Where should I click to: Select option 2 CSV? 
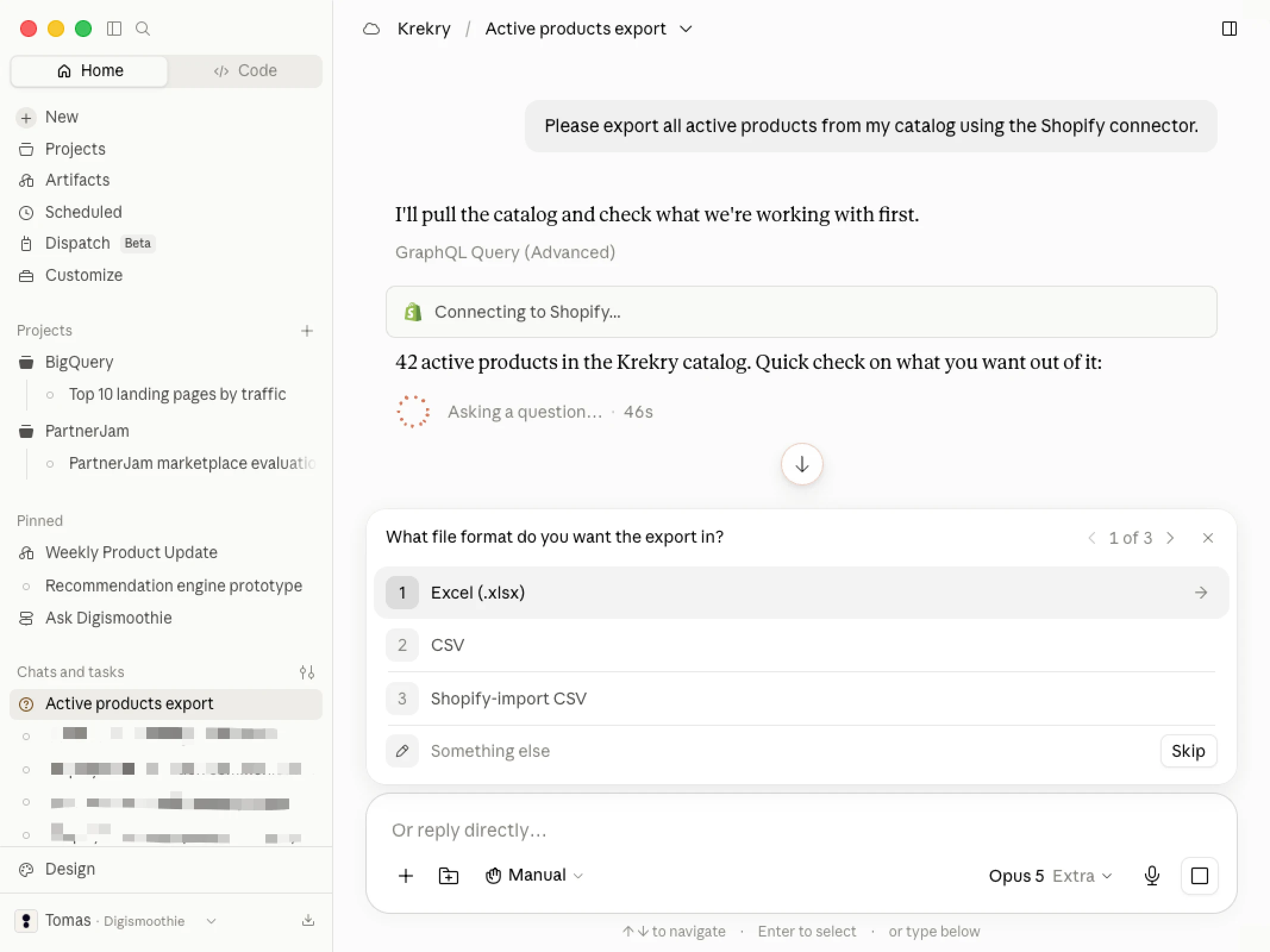(x=801, y=645)
